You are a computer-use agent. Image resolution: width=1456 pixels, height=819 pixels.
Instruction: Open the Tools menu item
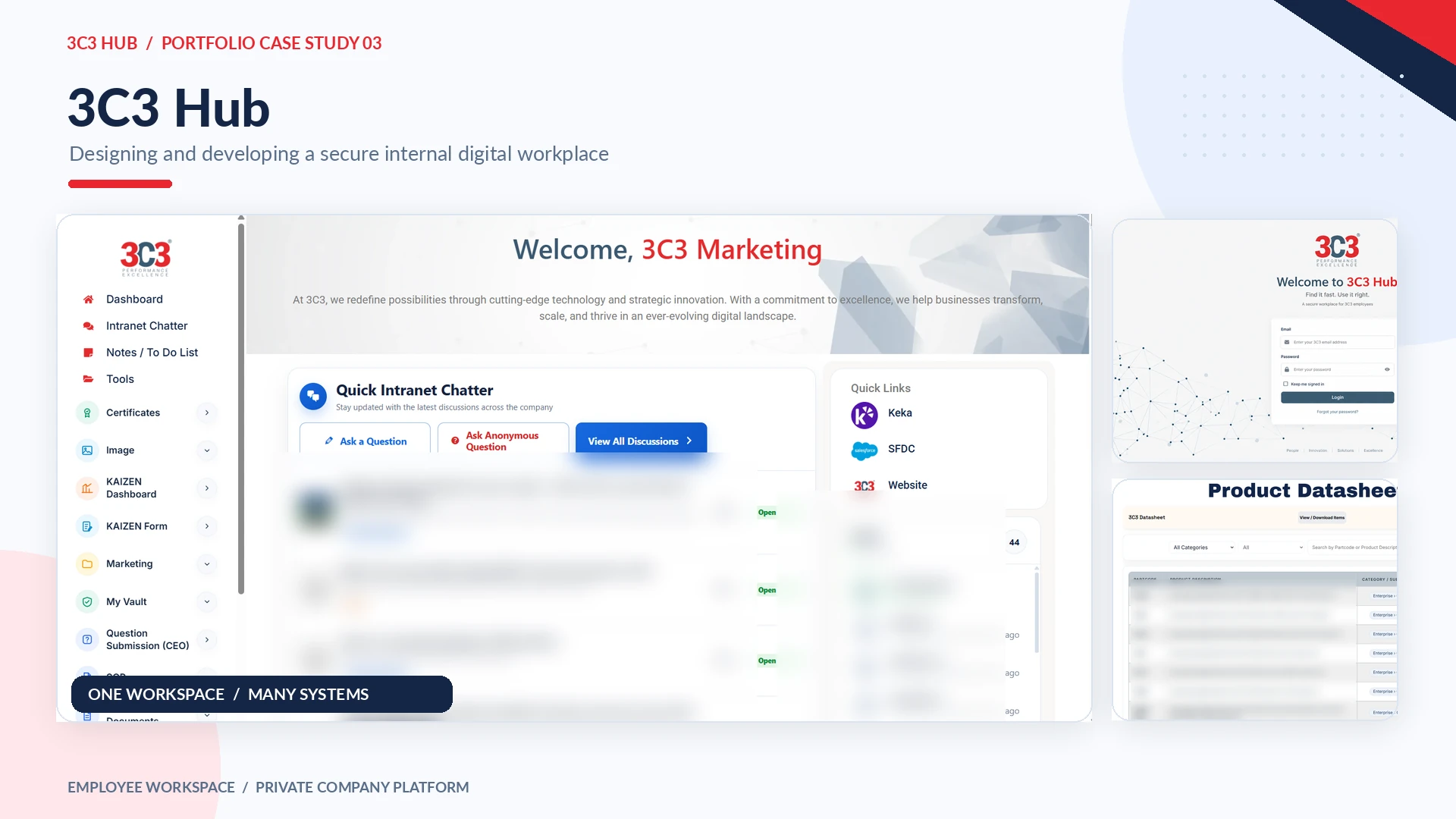tap(120, 379)
